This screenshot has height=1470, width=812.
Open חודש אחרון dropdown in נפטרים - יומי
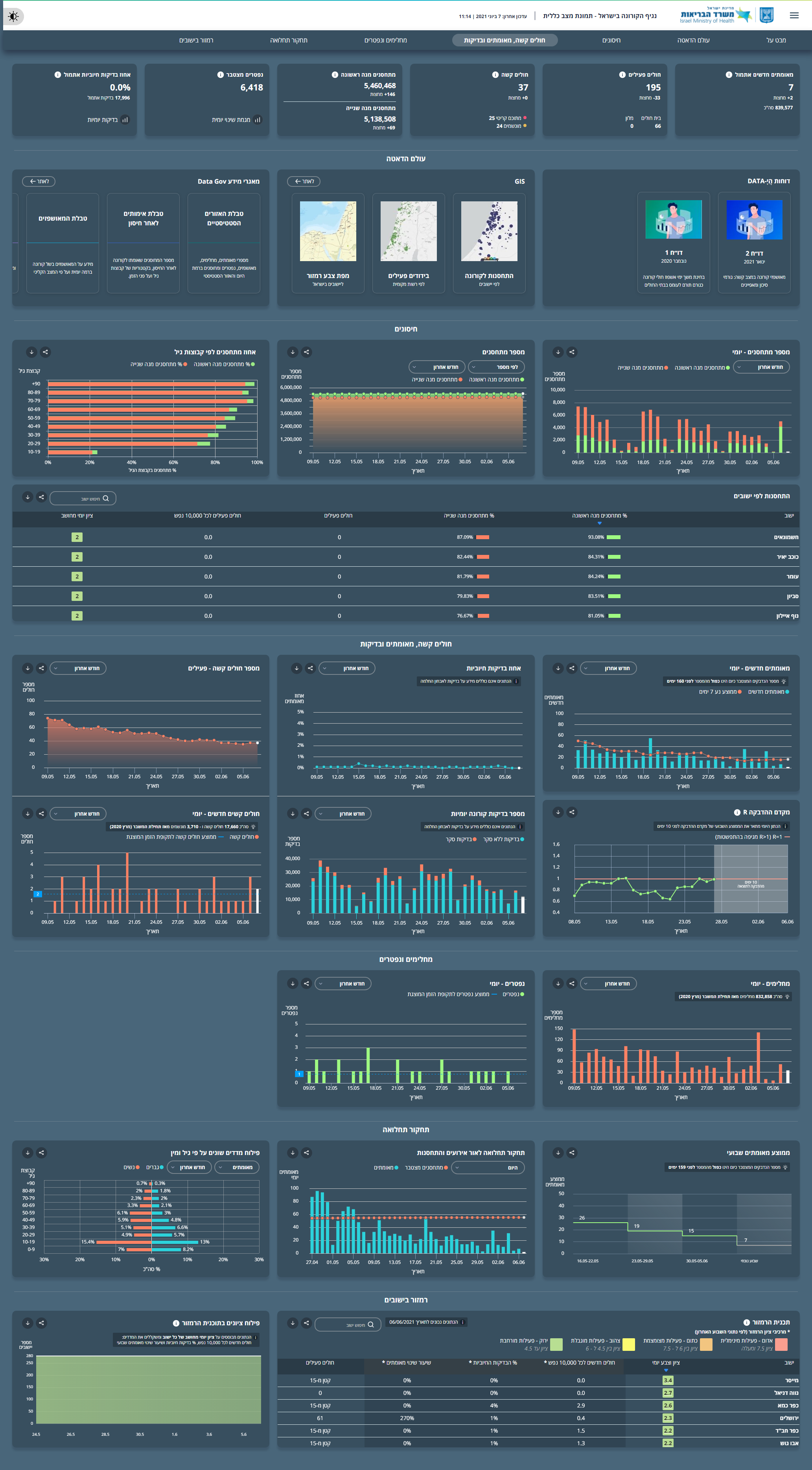click(343, 983)
